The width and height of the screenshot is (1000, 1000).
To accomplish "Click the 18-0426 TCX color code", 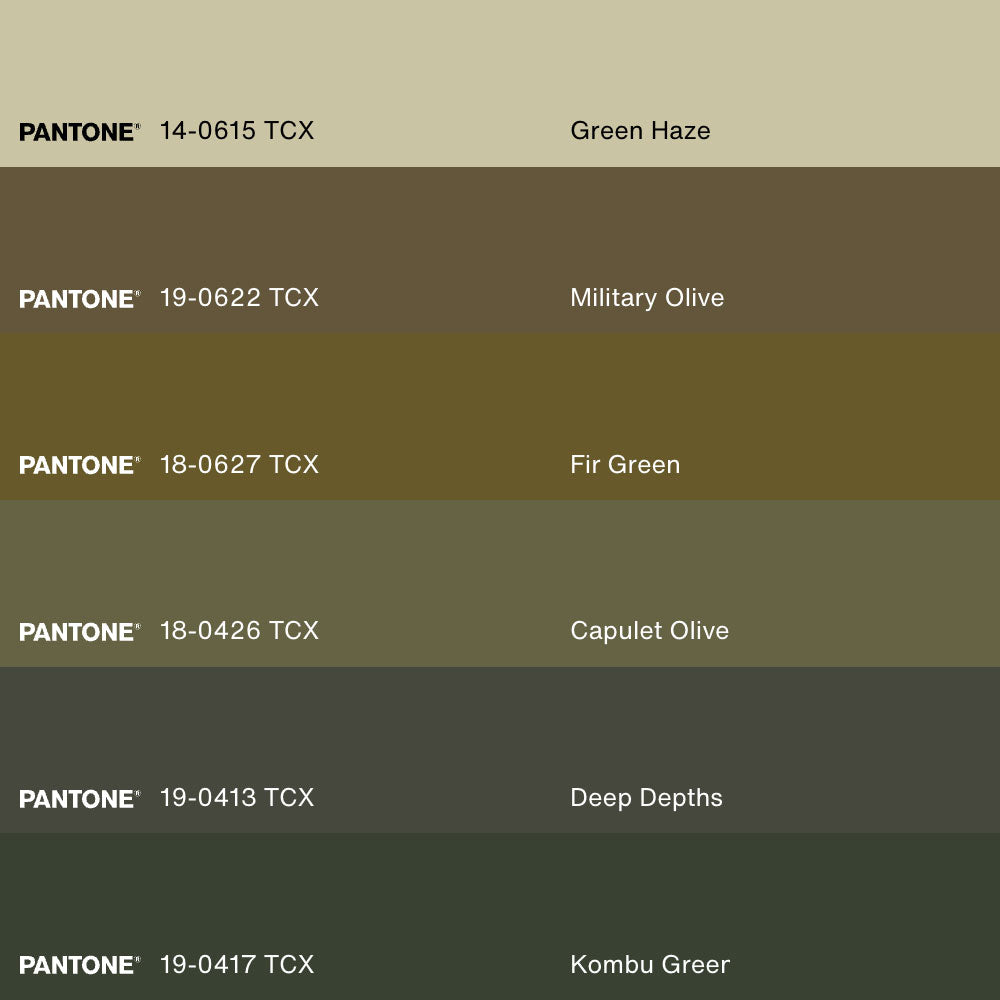I will coord(239,631).
